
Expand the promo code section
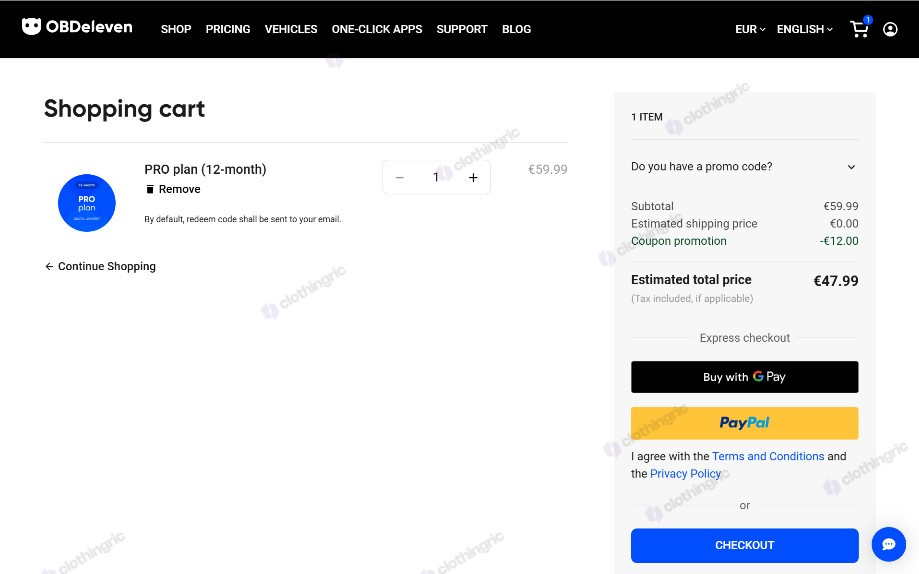(744, 167)
